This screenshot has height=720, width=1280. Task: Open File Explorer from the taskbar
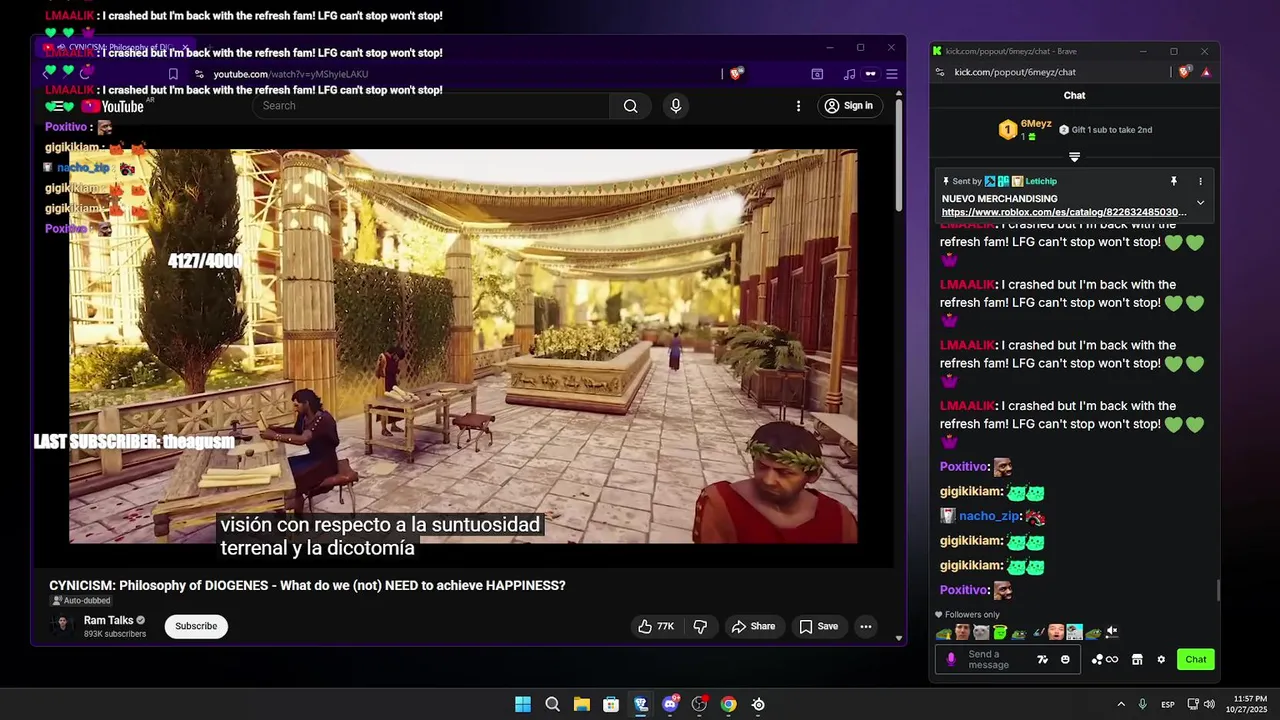point(582,704)
